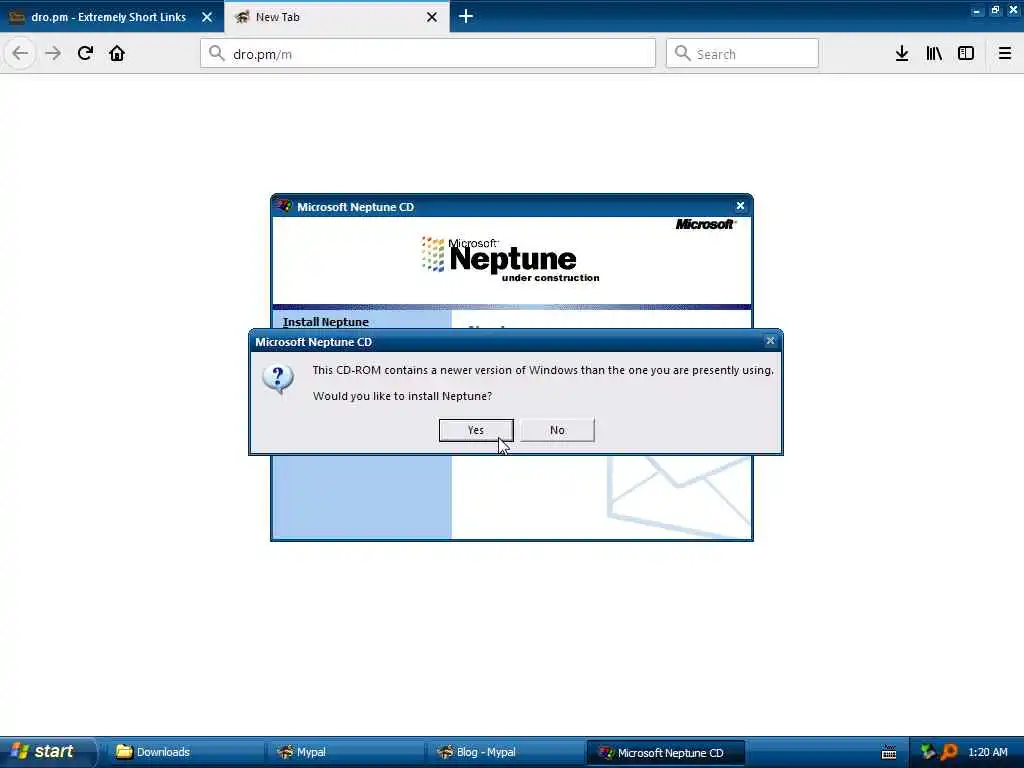Screen dimensions: 1024x768
Task: Focus the Search box in toolbar
Action: pyautogui.click(x=743, y=54)
